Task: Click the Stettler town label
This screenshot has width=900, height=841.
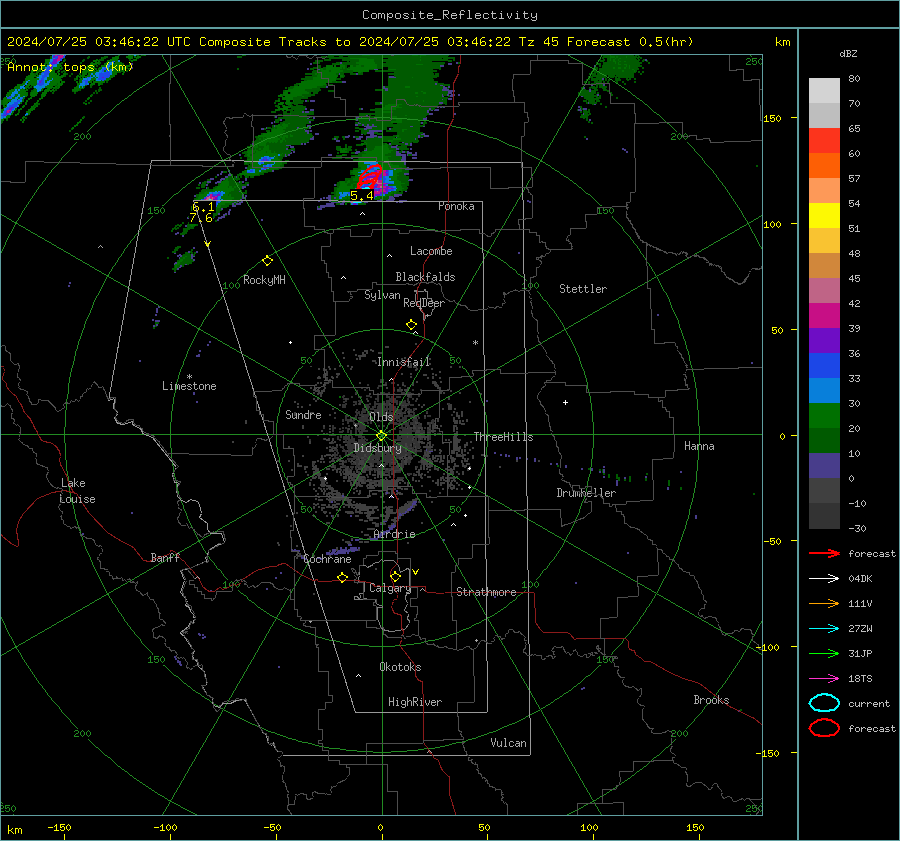Action: click(583, 289)
